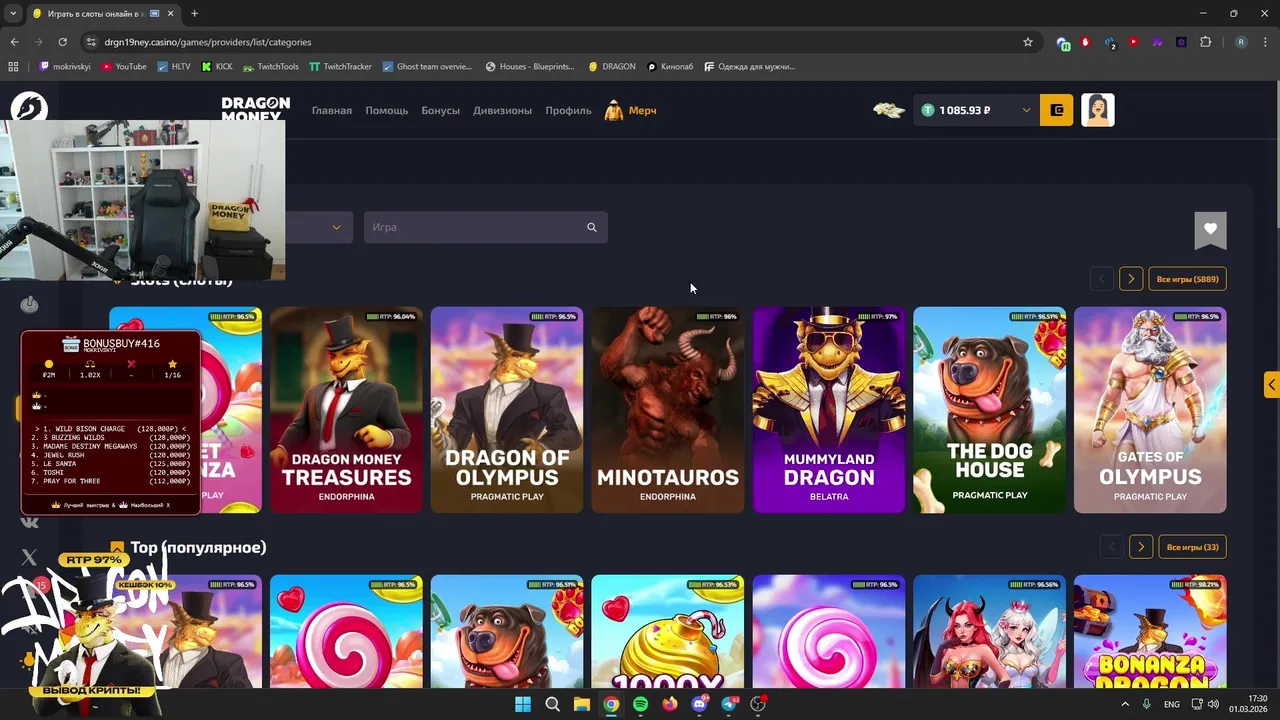Open Telegram from the taskbar

(730, 704)
